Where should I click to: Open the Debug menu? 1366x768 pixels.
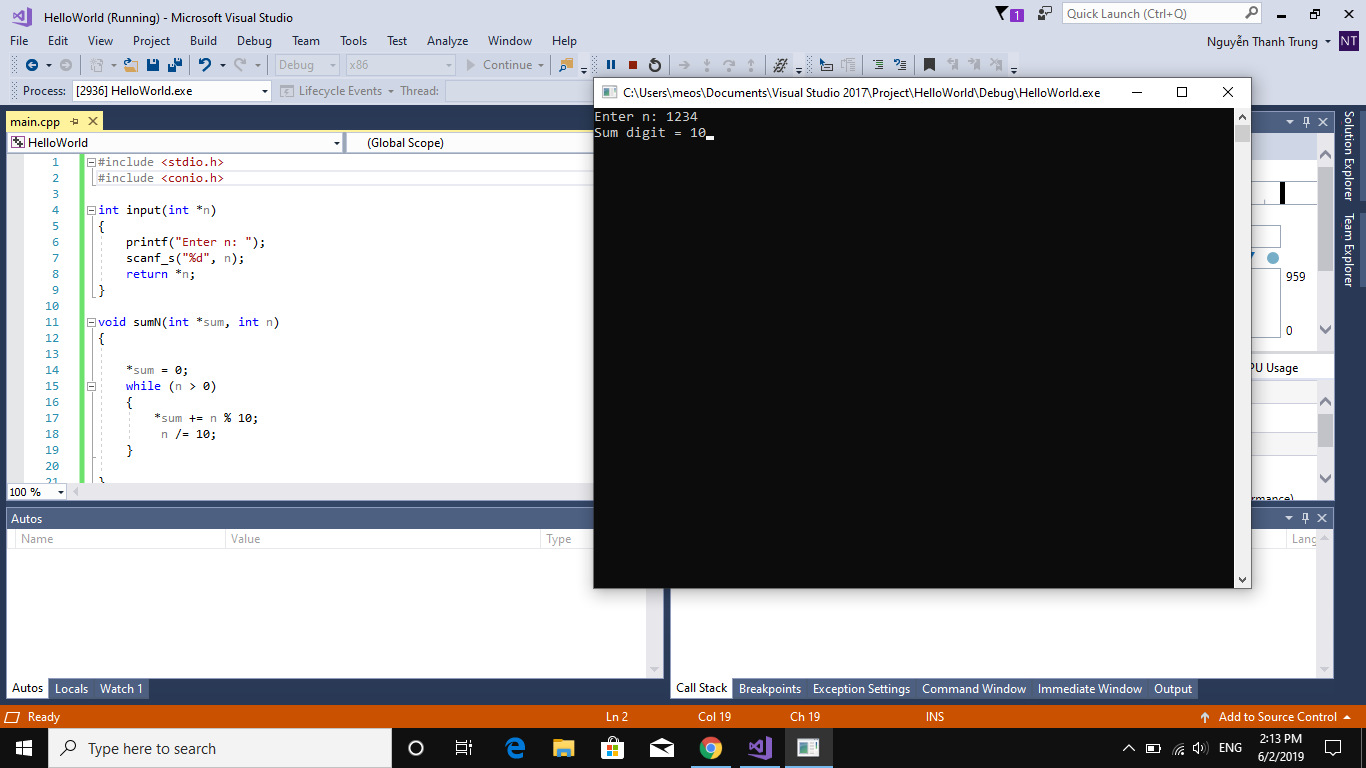click(254, 41)
